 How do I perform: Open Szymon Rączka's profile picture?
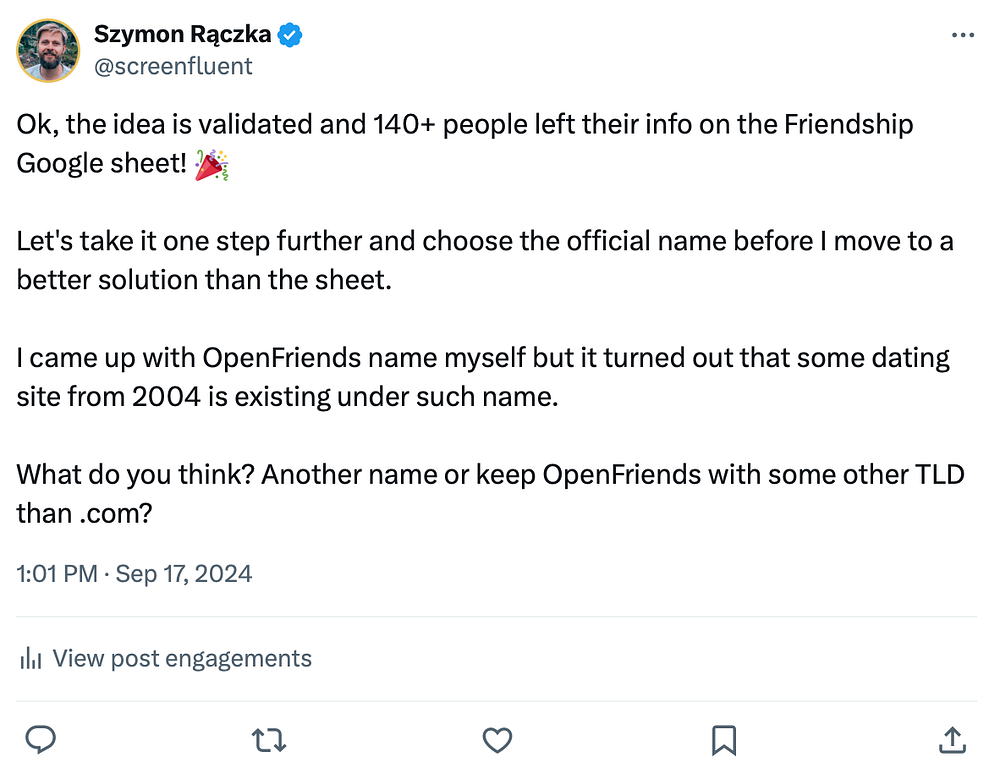[x=48, y=50]
